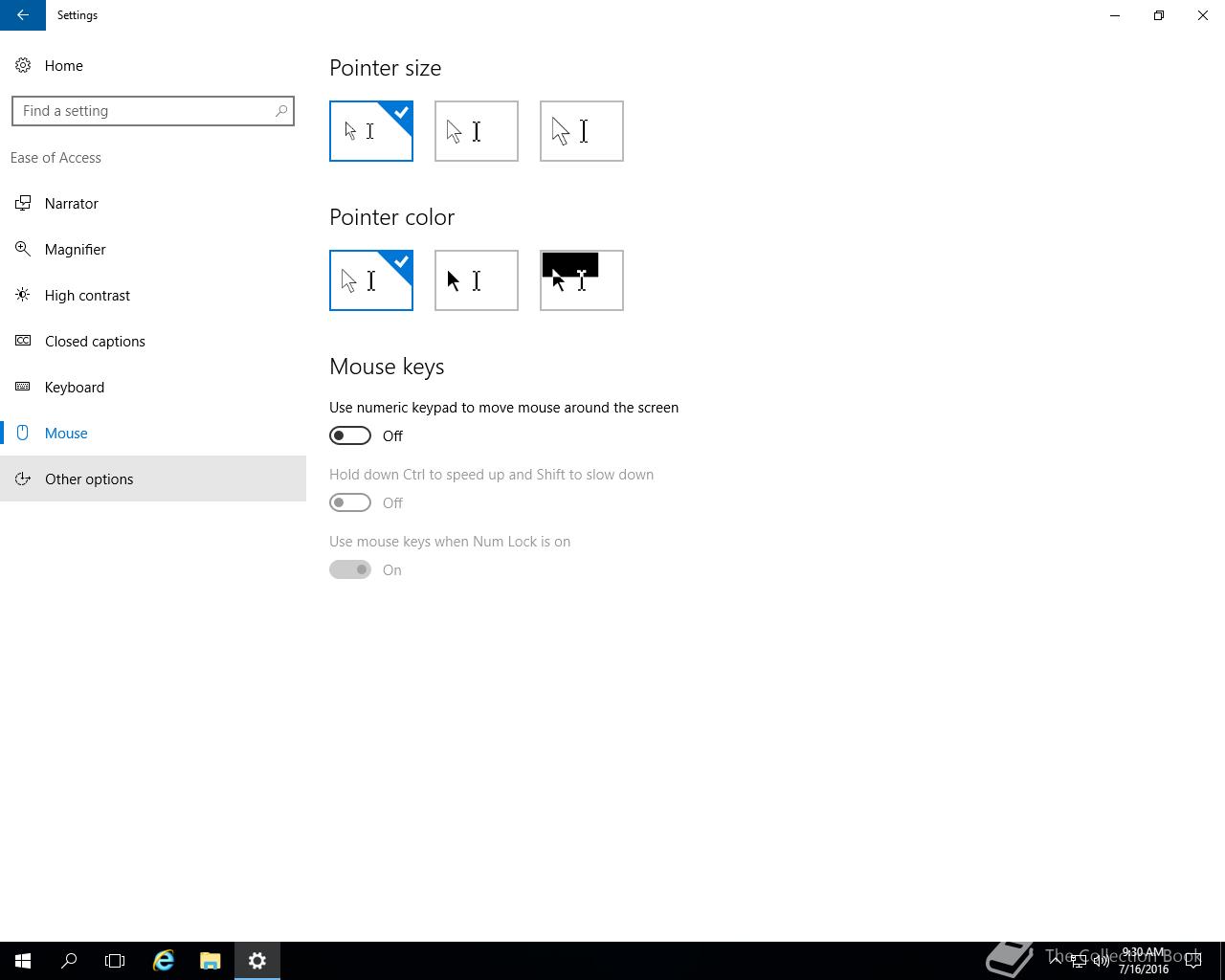
Task: Open Narrator settings
Action: [153, 203]
